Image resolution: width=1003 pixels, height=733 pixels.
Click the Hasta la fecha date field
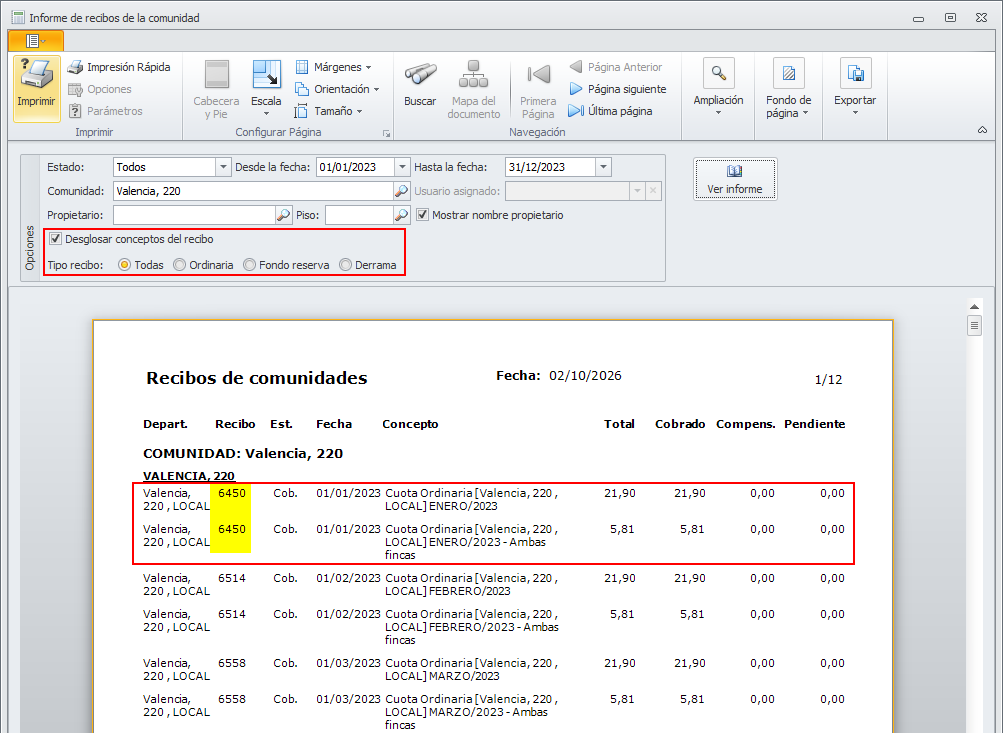(x=551, y=167)
